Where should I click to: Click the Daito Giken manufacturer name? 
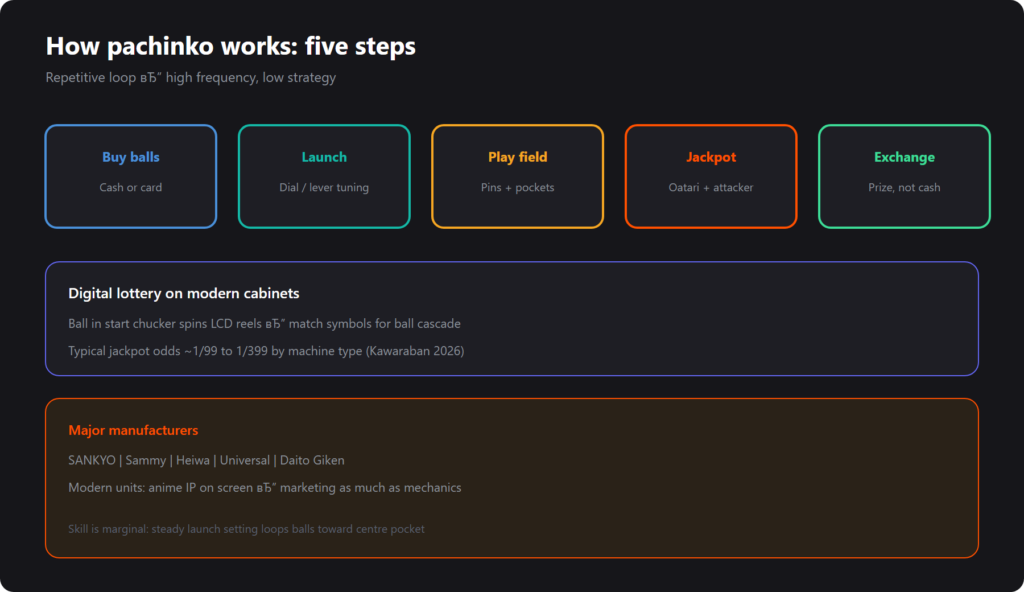point(312,460)
